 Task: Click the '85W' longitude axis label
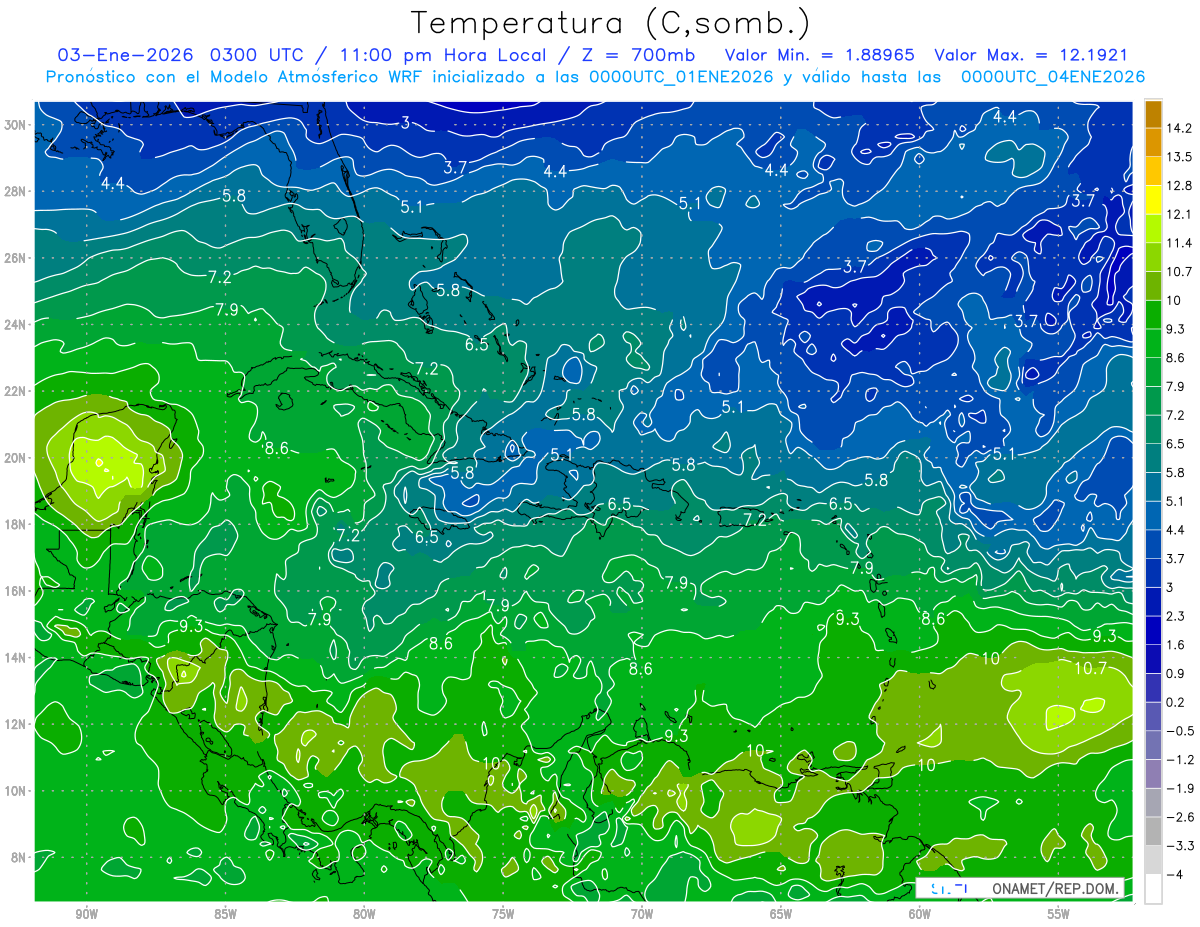(x=225, y=915)
